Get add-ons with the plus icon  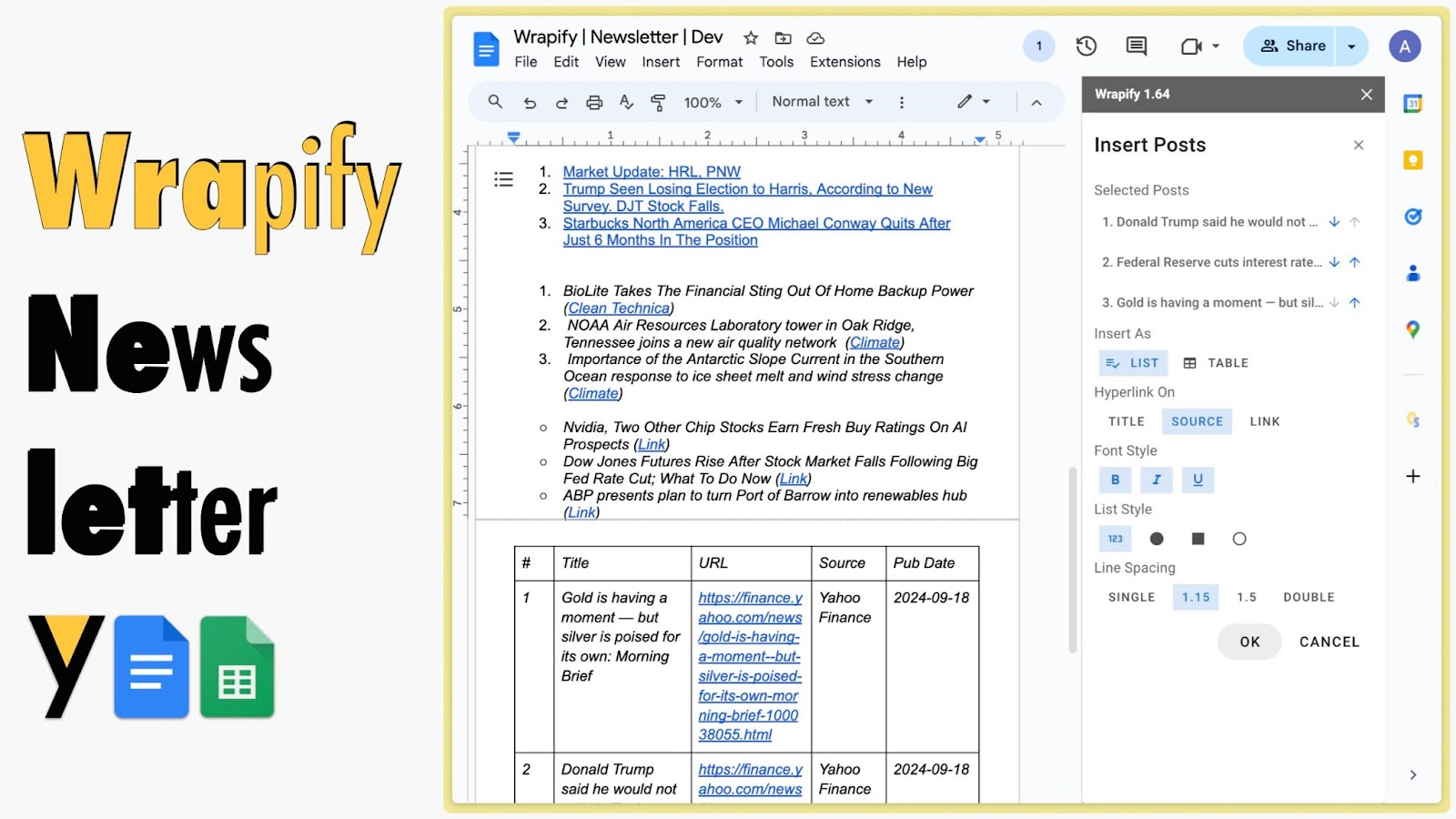pos(1413,476)
